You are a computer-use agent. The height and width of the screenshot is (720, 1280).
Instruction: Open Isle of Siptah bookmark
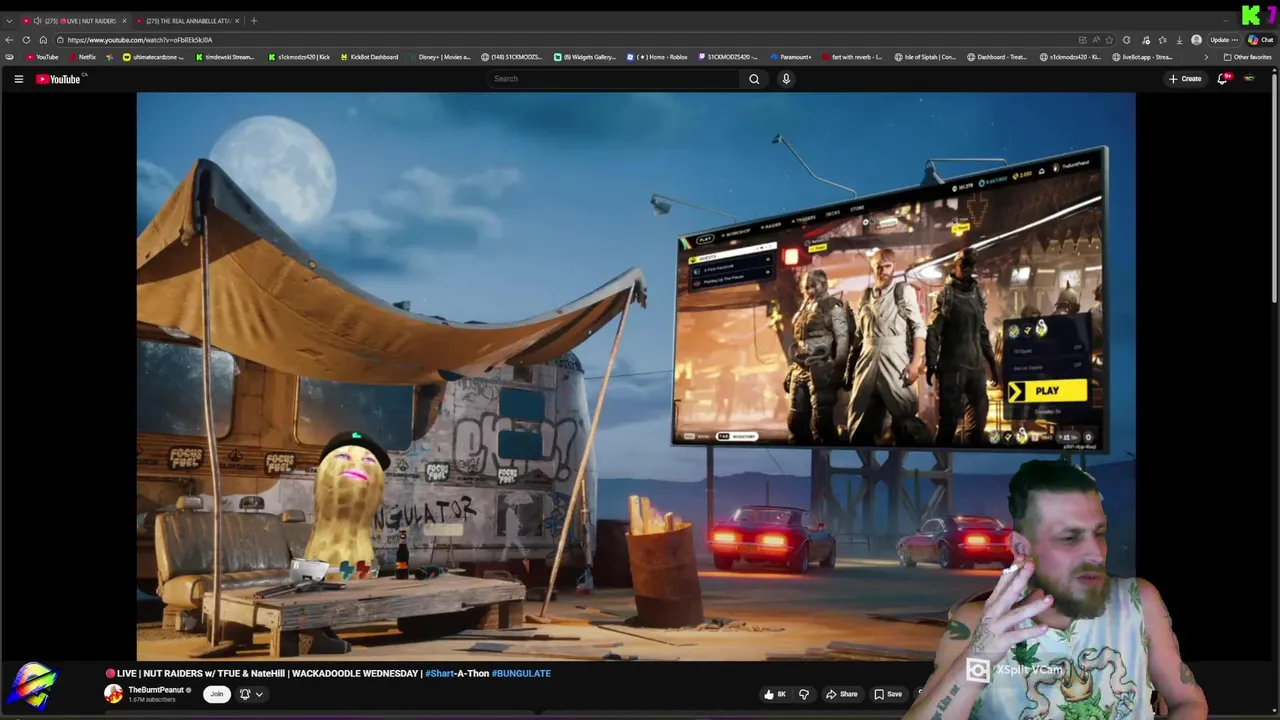pos(925,57)
